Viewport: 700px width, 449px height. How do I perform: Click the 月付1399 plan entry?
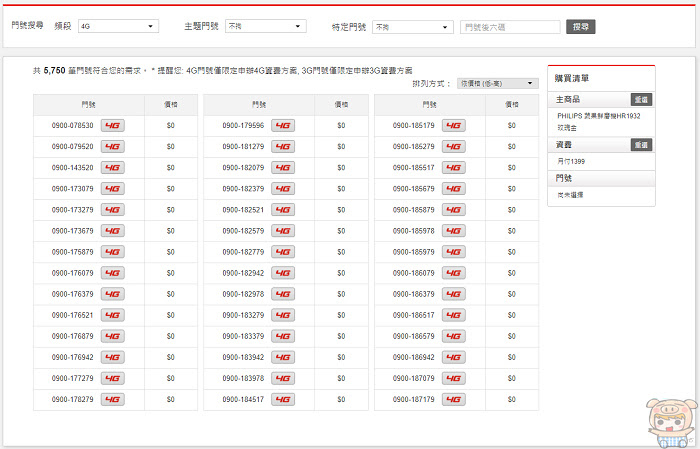click(x=571, y=161)
